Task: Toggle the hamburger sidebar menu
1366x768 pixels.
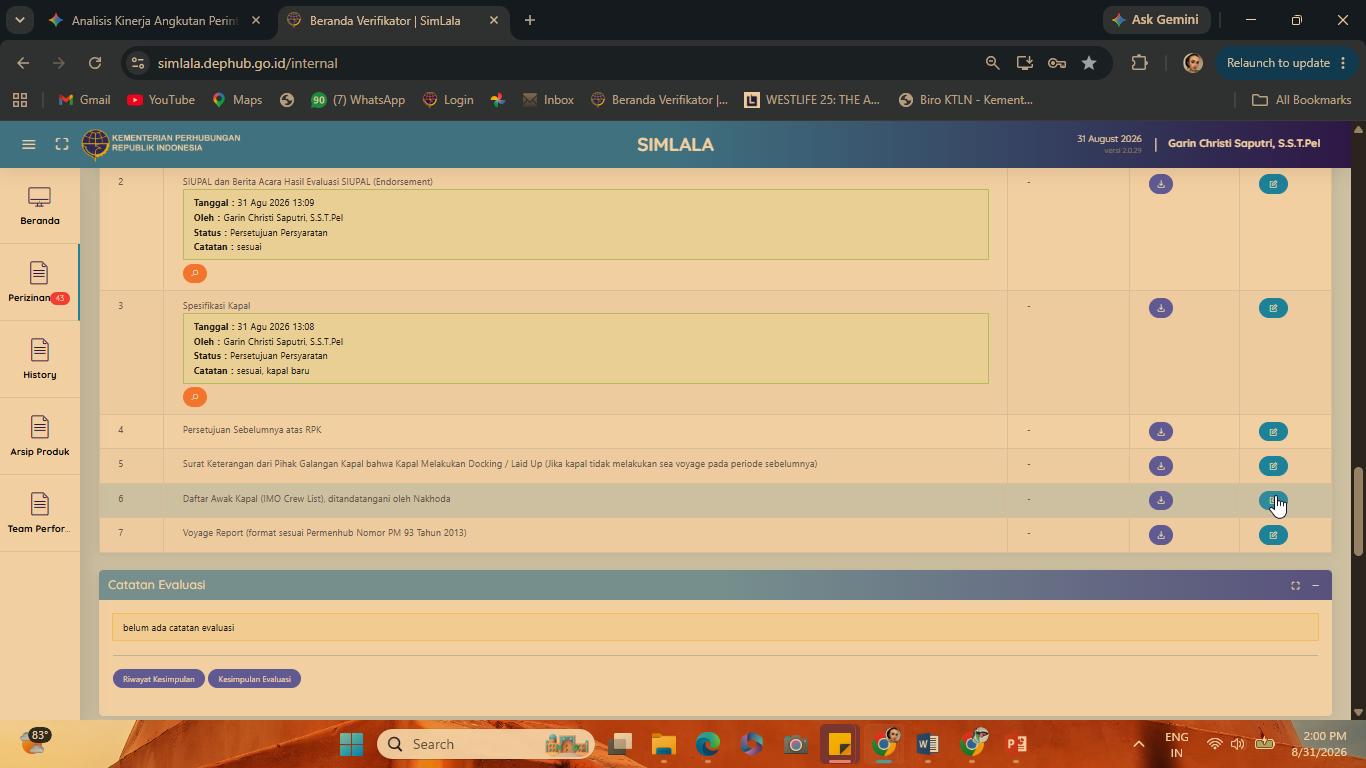Action: click(x=29, y=144)
